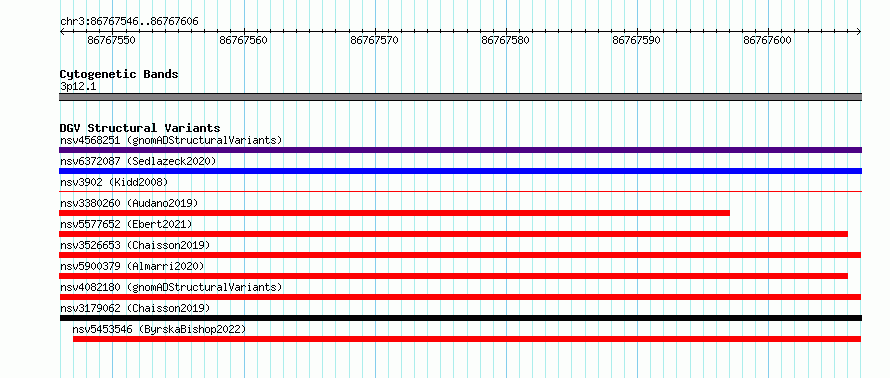Click the gray 3p12.1 cytogenetic band bar
890x378 pixels.
(x=460, y=97)
